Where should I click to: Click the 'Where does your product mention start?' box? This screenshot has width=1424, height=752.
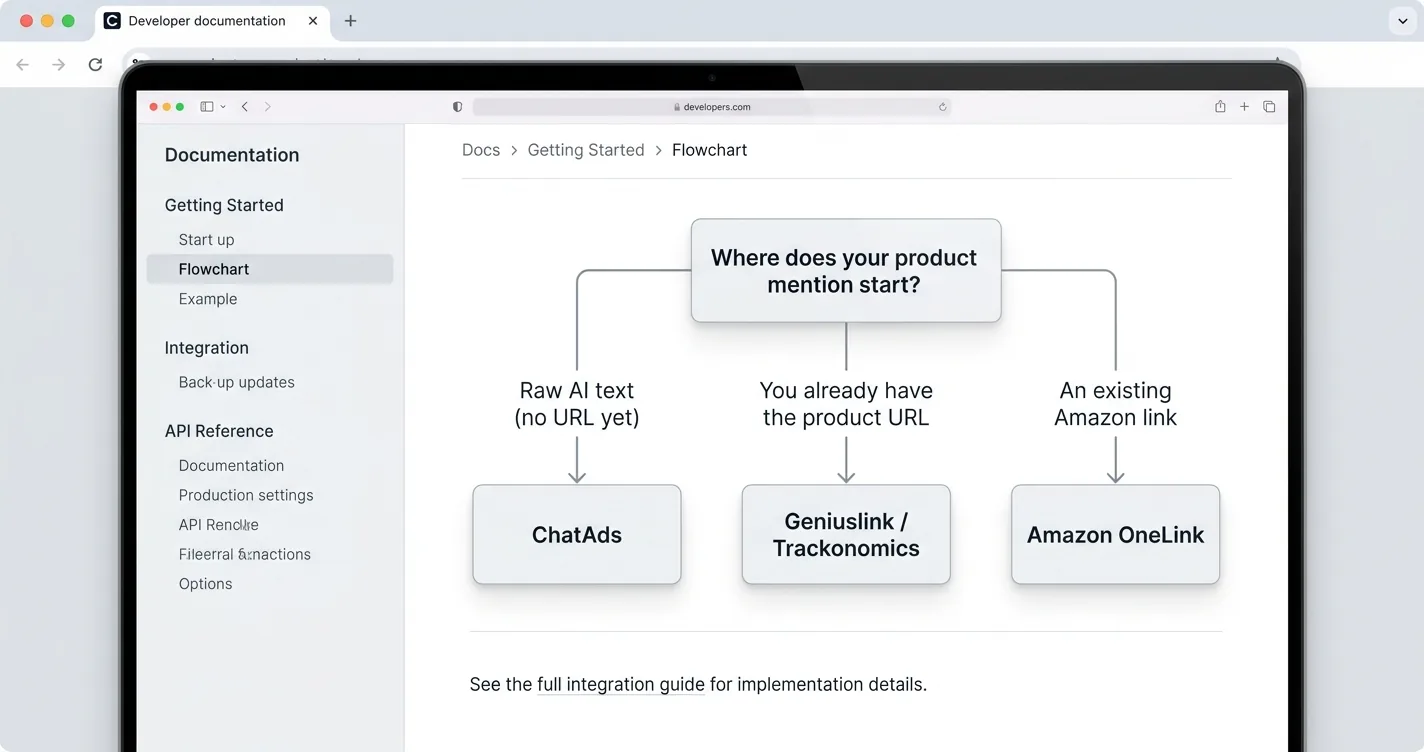point(846,271)
